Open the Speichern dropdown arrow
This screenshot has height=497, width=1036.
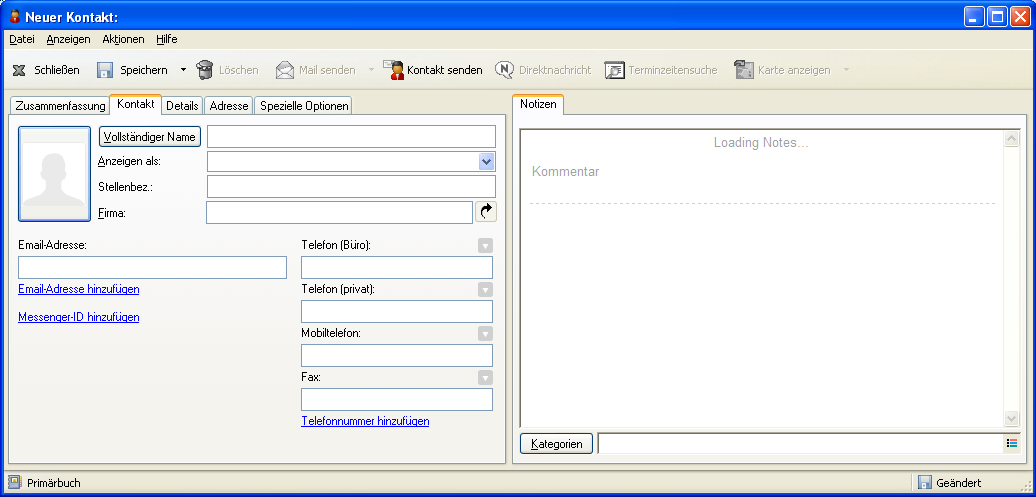(x=183, y=69)
